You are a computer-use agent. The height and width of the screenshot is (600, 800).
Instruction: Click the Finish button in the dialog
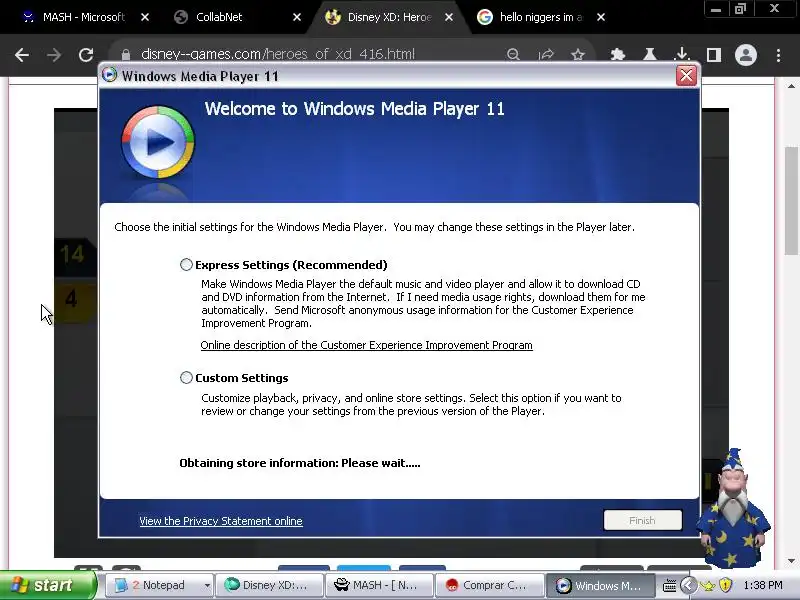pyautogui.click(x=642, y=520)
